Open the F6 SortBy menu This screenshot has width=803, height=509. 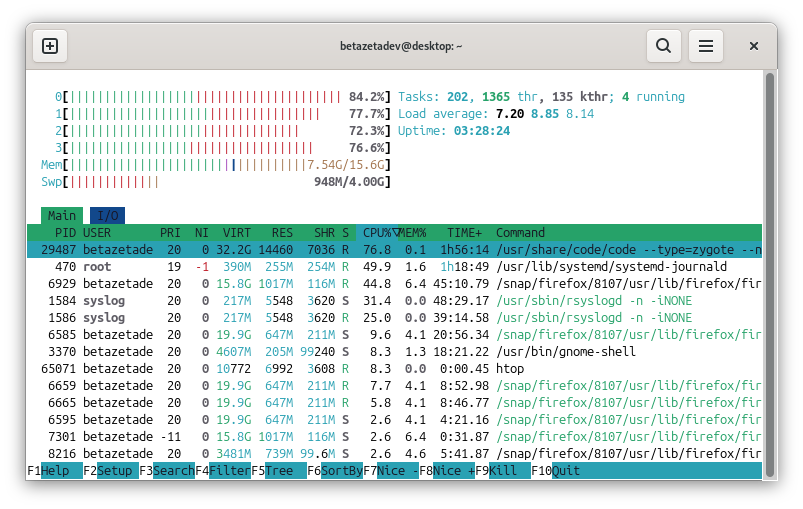[x=340, y=471]
